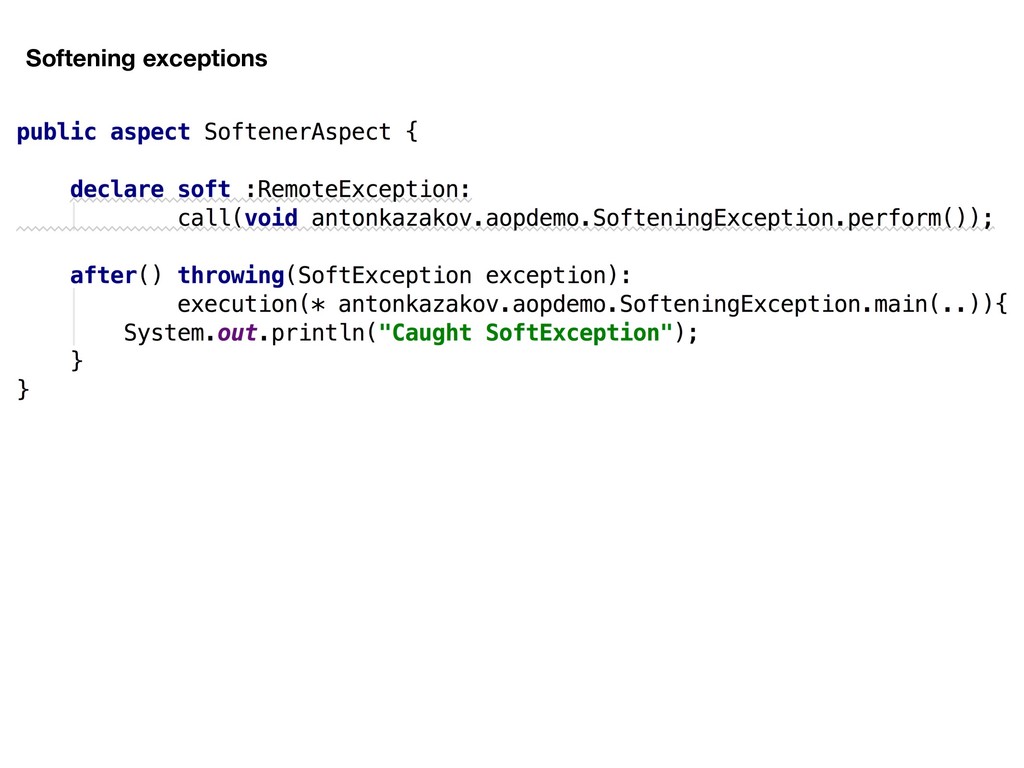Click the 'throwing' keyword
1024x768 pixels.
pos(231,276)
